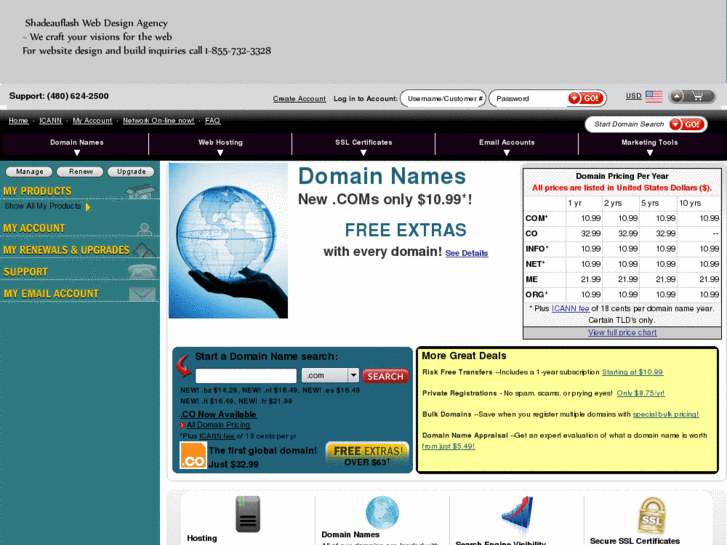The image size is (727, 545).
Task: Click the 10 yrs column header
Action: (690, 203)
